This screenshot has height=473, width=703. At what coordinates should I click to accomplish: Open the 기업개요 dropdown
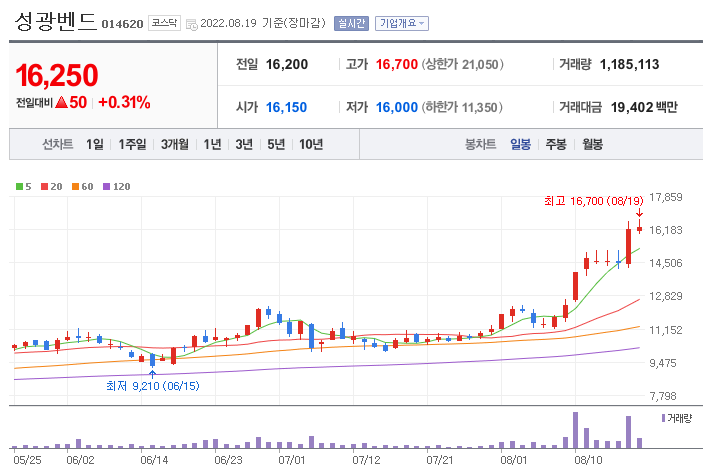pyautogui.click(x=402, y=23)
